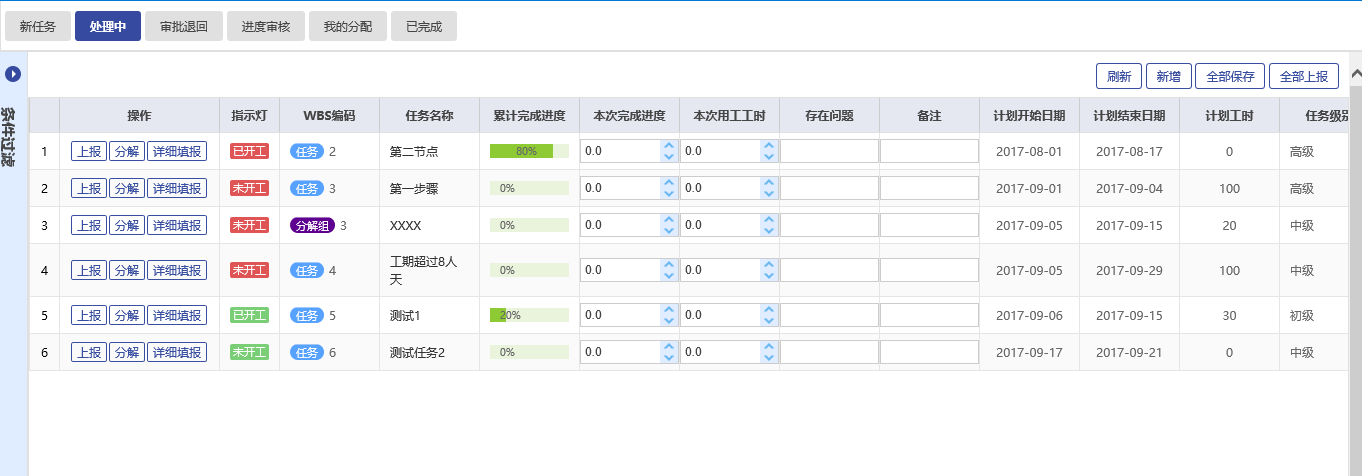Decrease 本次用工工时 for row 2 with down arrow
The width and height of the screenshot is (1362, 476).
768,193
